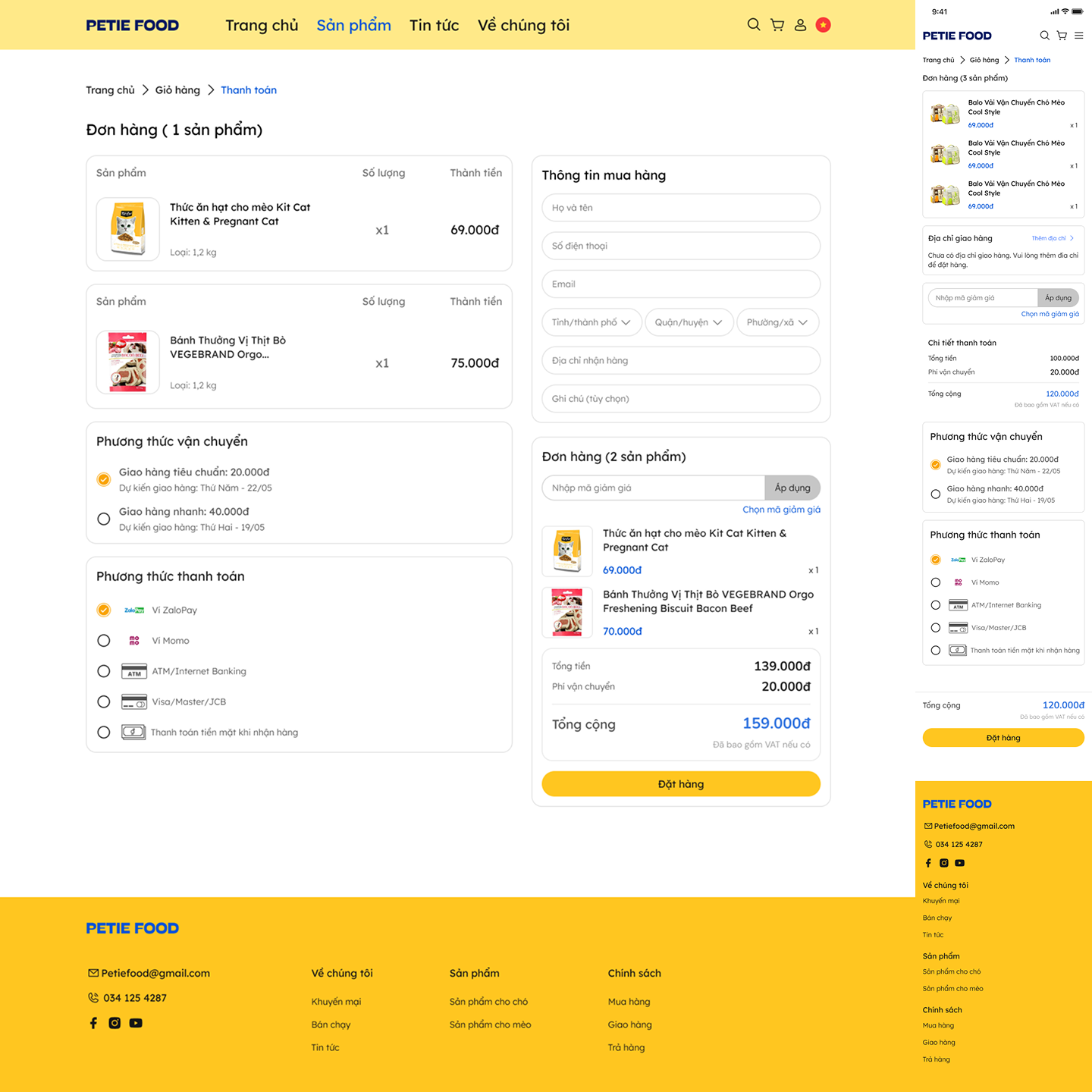The image size is (1092, 1092).
Task: Click the desktop Chọn mã giảm giá link
Action: click(782, 510)
